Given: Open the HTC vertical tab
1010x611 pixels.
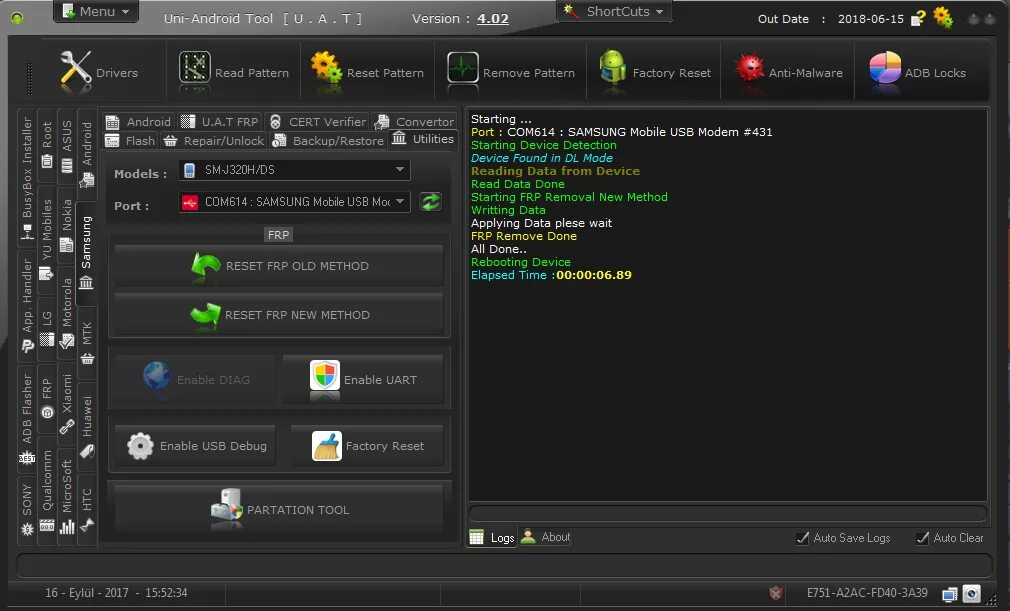Looking at the screenshot, I should [87, 510].
